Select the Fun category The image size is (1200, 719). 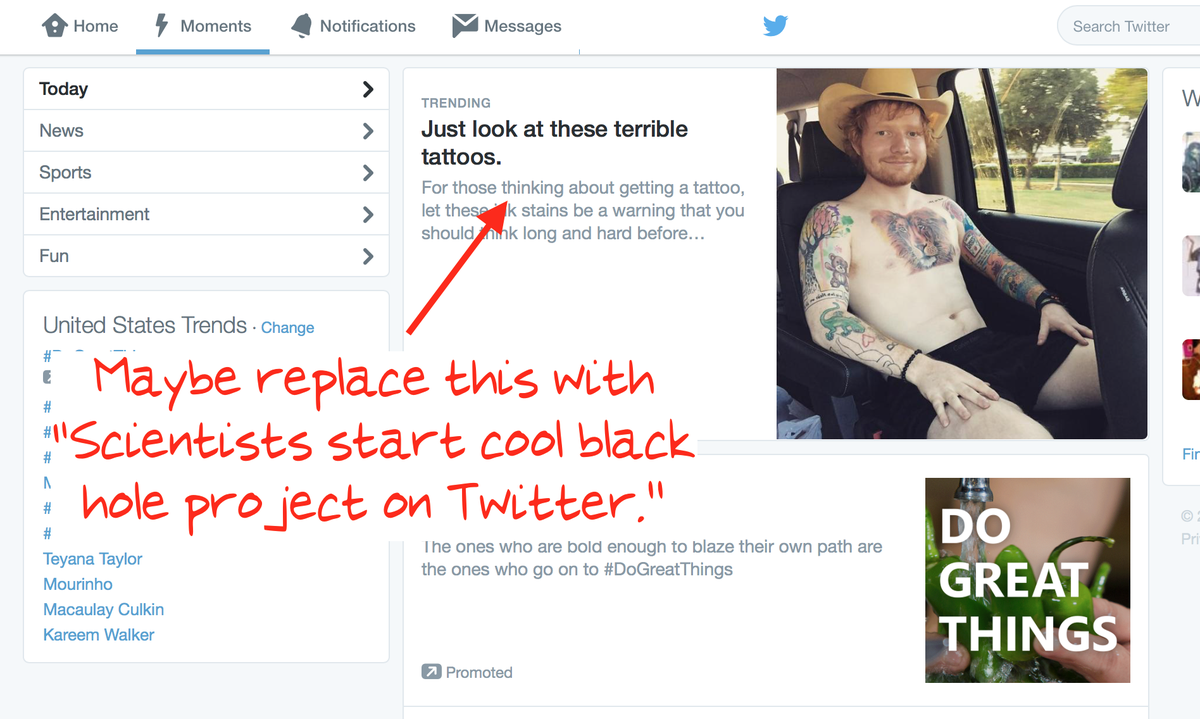[x=206, y=256]
